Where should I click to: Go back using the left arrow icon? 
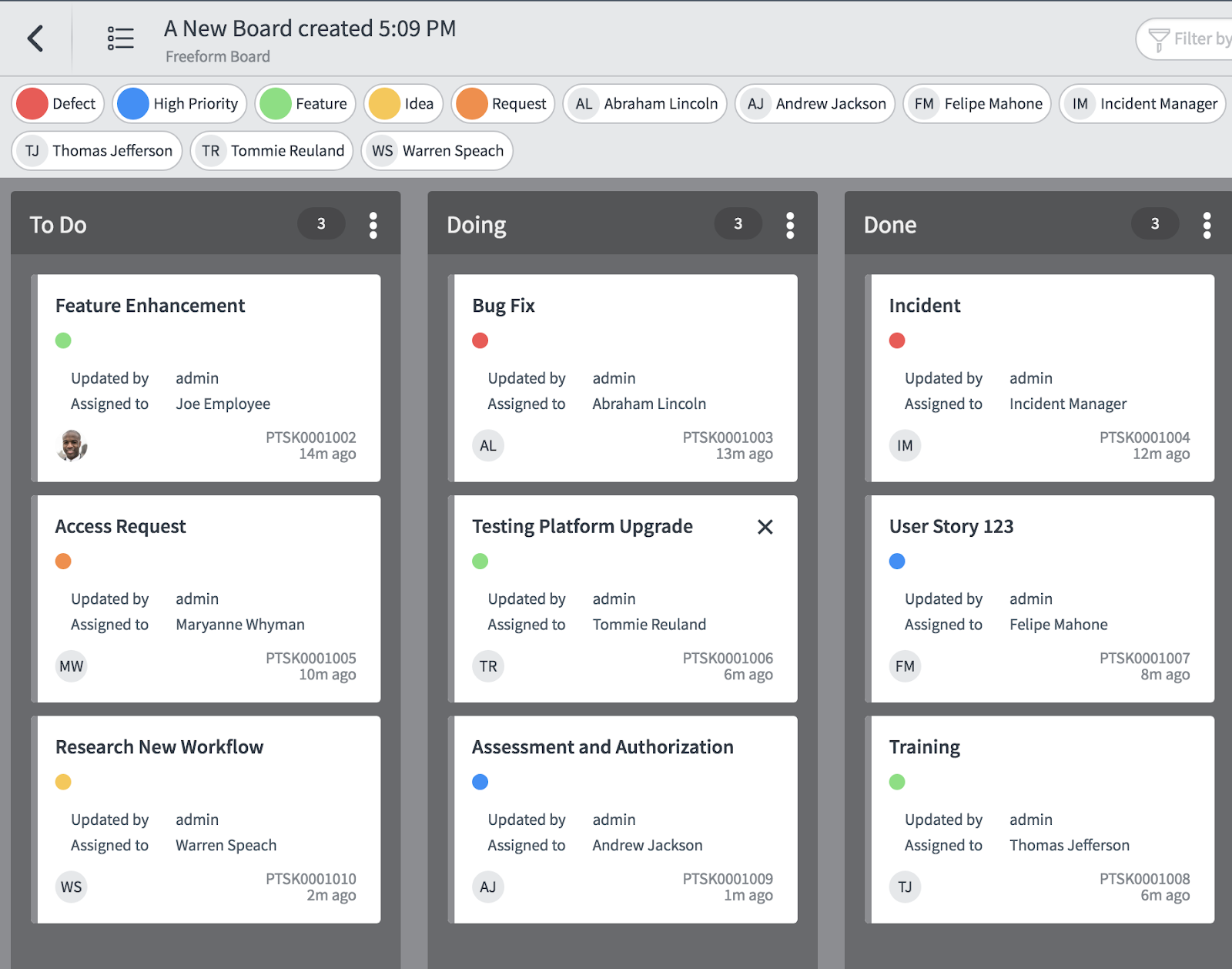click(35, 39)
